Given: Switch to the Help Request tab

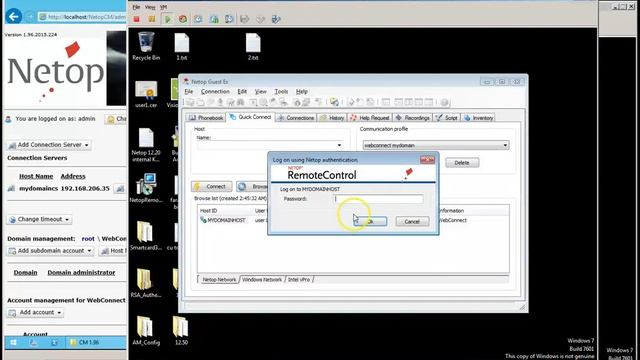Looking at the screenshot, I should pos(370,118).
